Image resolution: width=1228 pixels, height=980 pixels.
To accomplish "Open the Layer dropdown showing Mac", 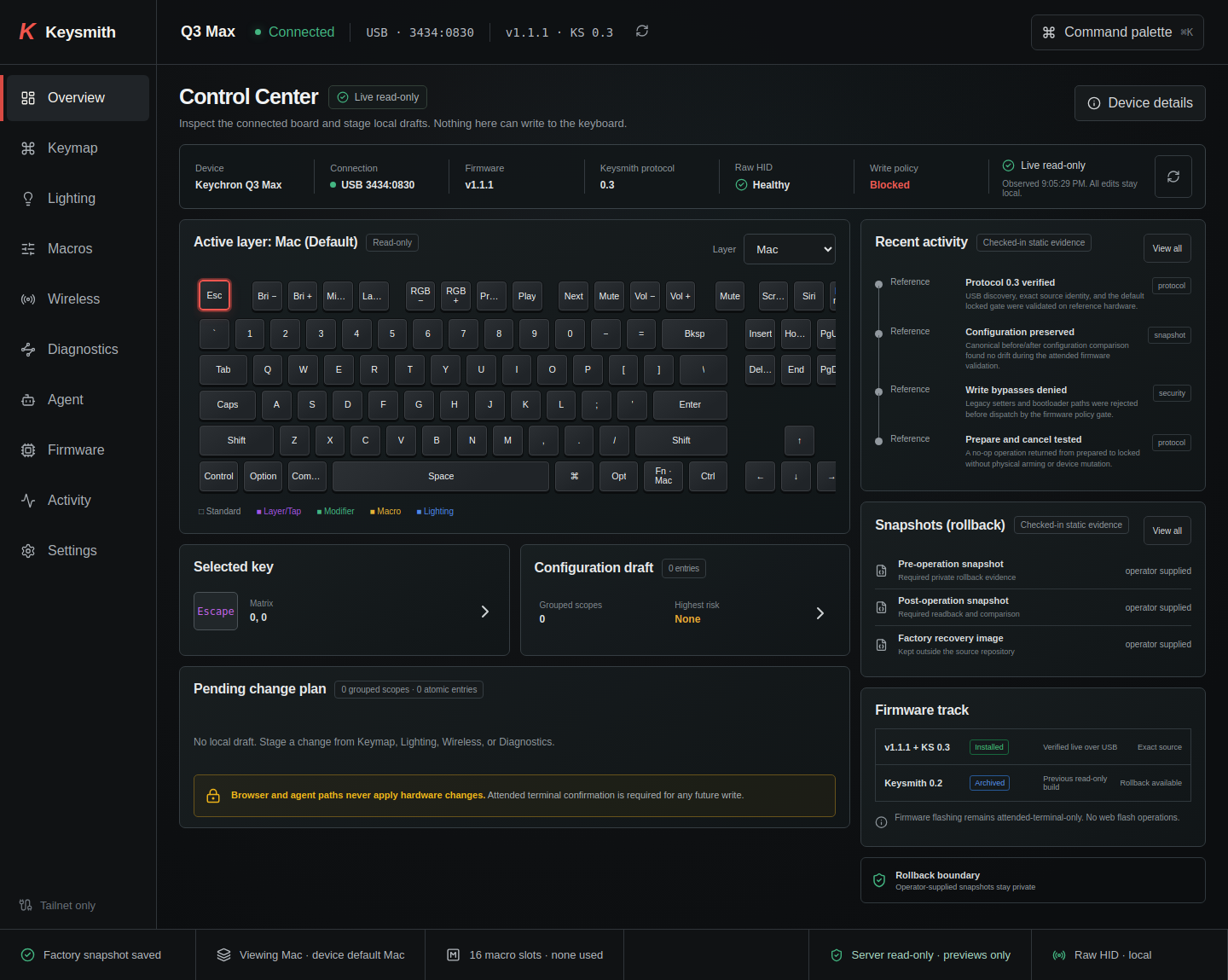I will [790, 249].
